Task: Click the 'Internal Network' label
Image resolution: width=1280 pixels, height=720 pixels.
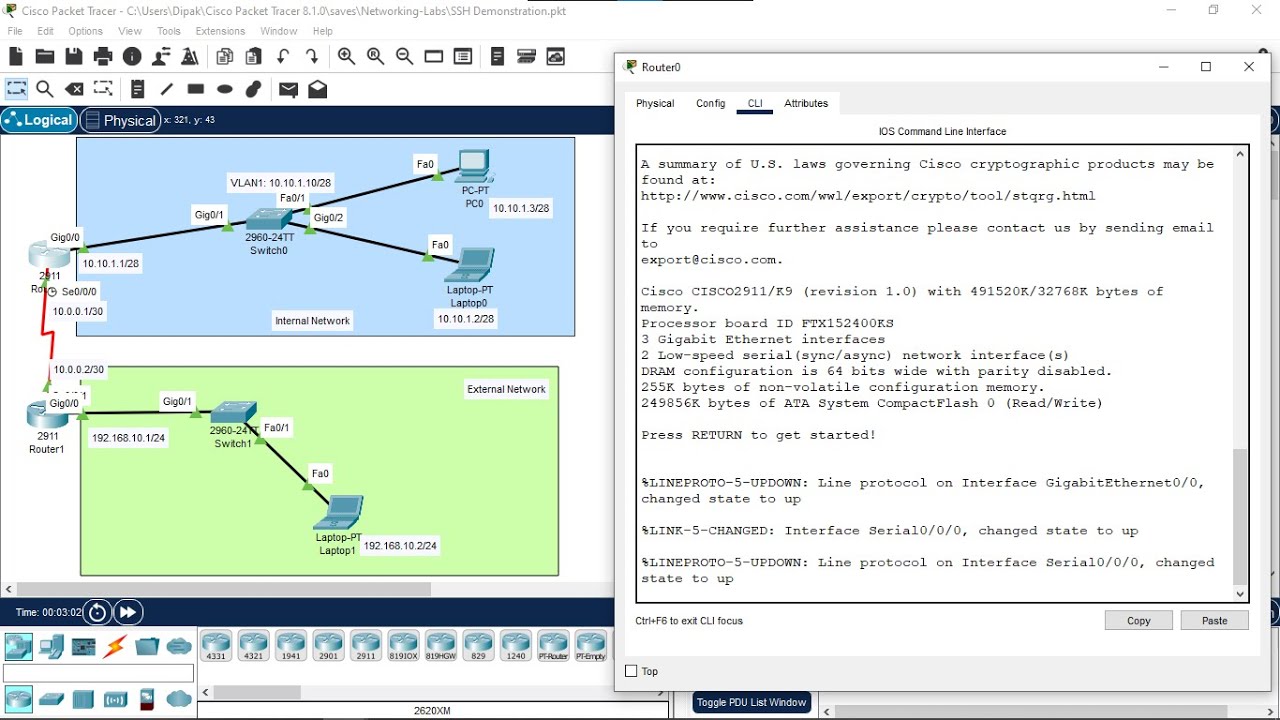Action: (x=312, y=321)
